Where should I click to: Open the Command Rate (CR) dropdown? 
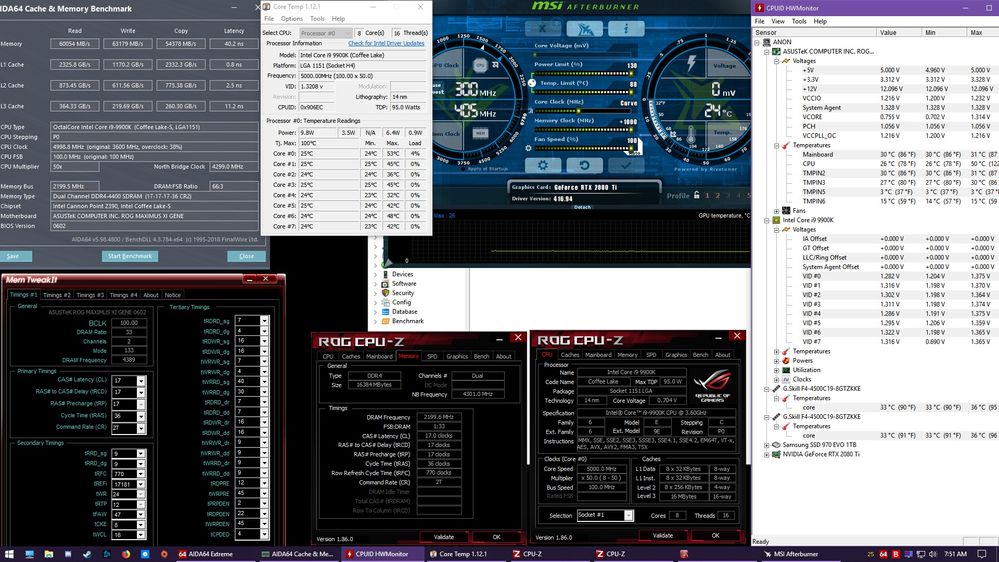pos(141,428)
